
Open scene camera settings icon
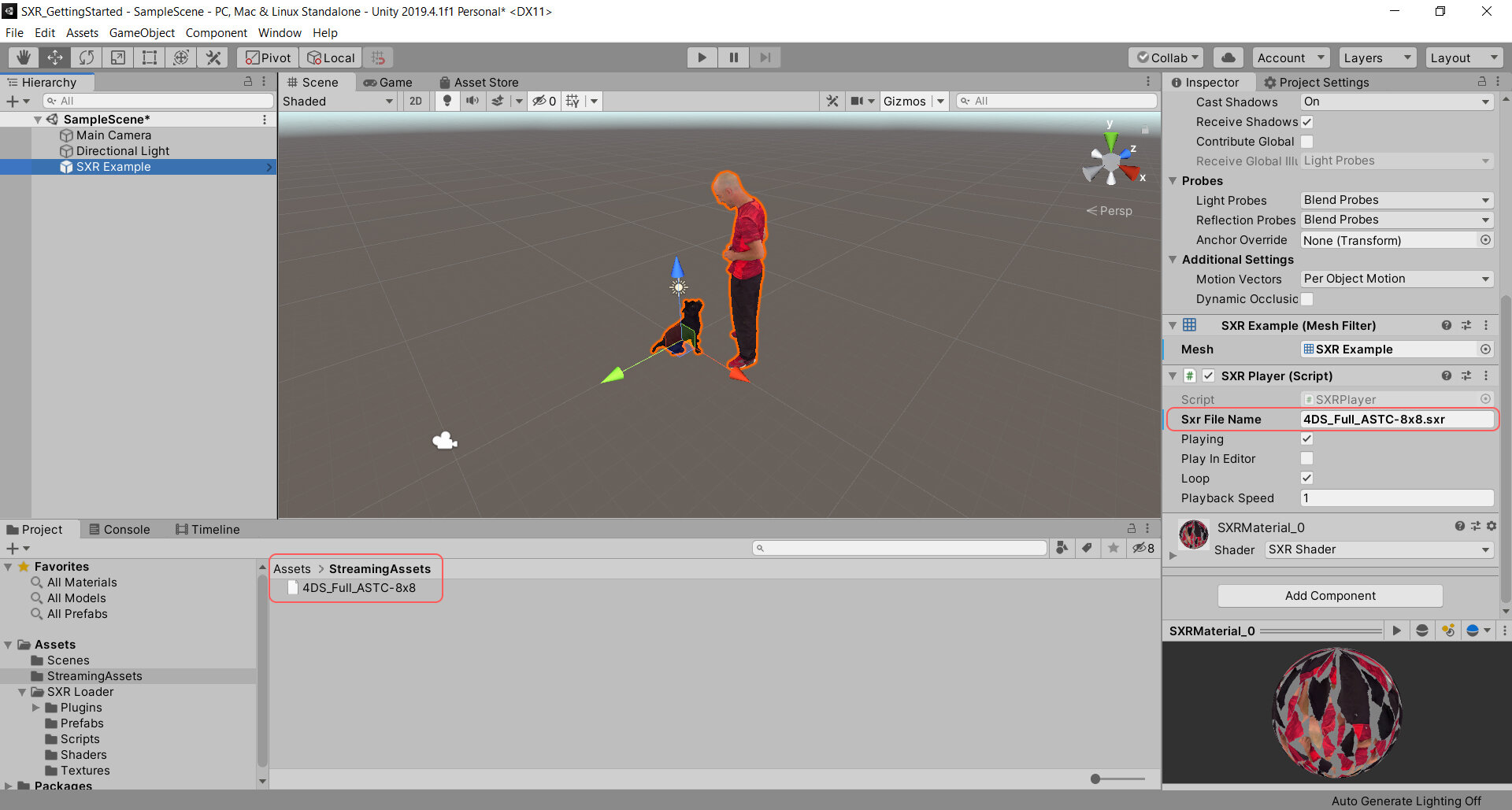tap(858, 101)
